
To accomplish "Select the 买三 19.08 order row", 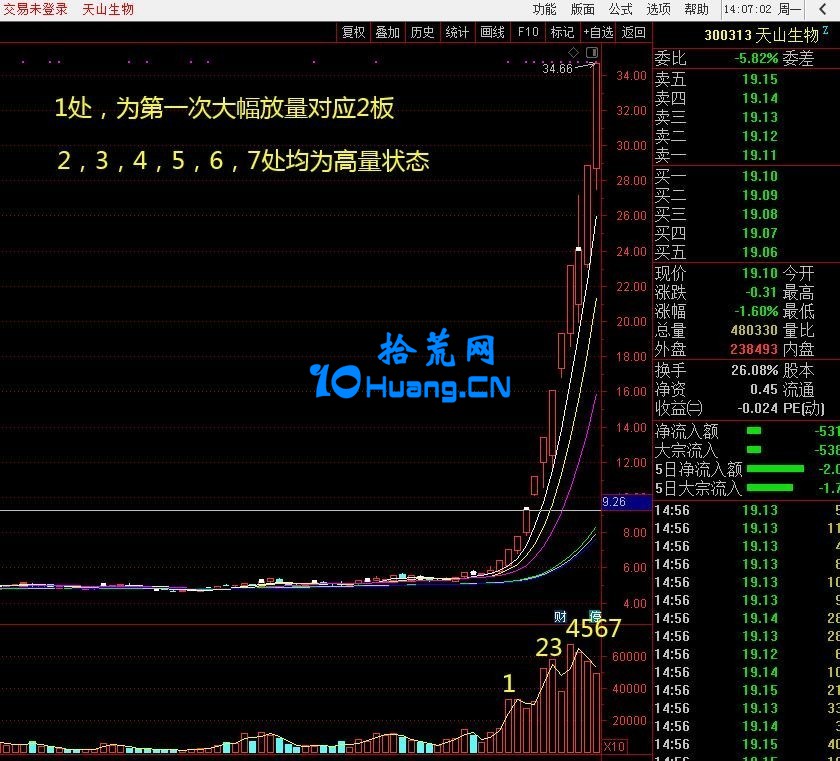I will point(746,214).
